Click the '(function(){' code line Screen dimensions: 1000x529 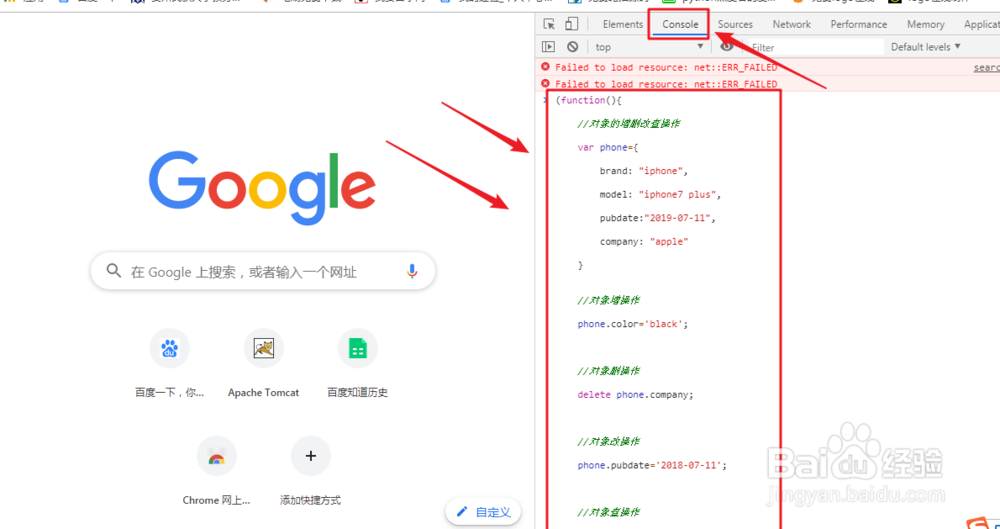point(588,100)
